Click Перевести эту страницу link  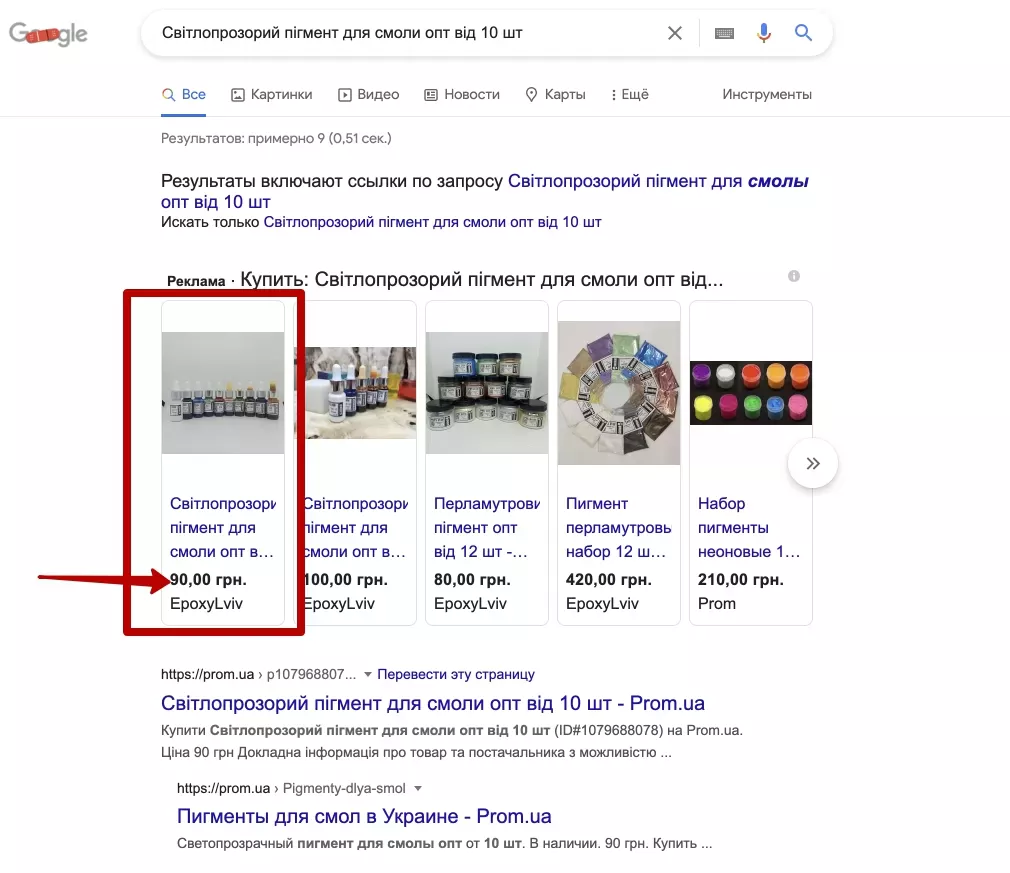coord(456,675)
